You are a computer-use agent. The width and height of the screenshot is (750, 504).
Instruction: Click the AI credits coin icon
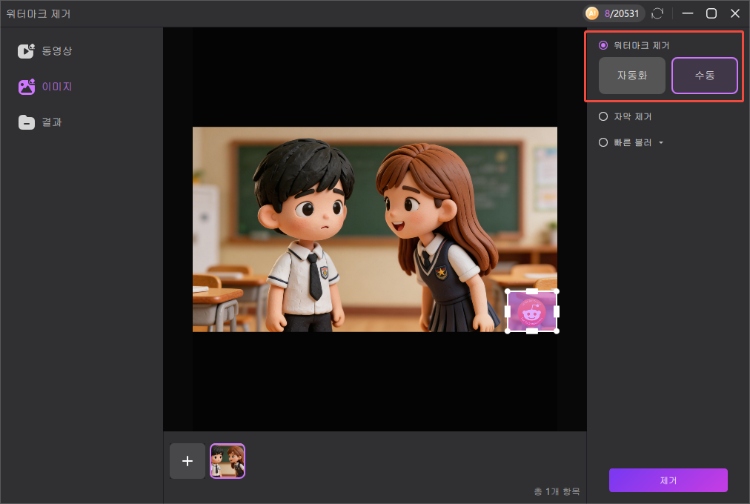pos(592,14)
